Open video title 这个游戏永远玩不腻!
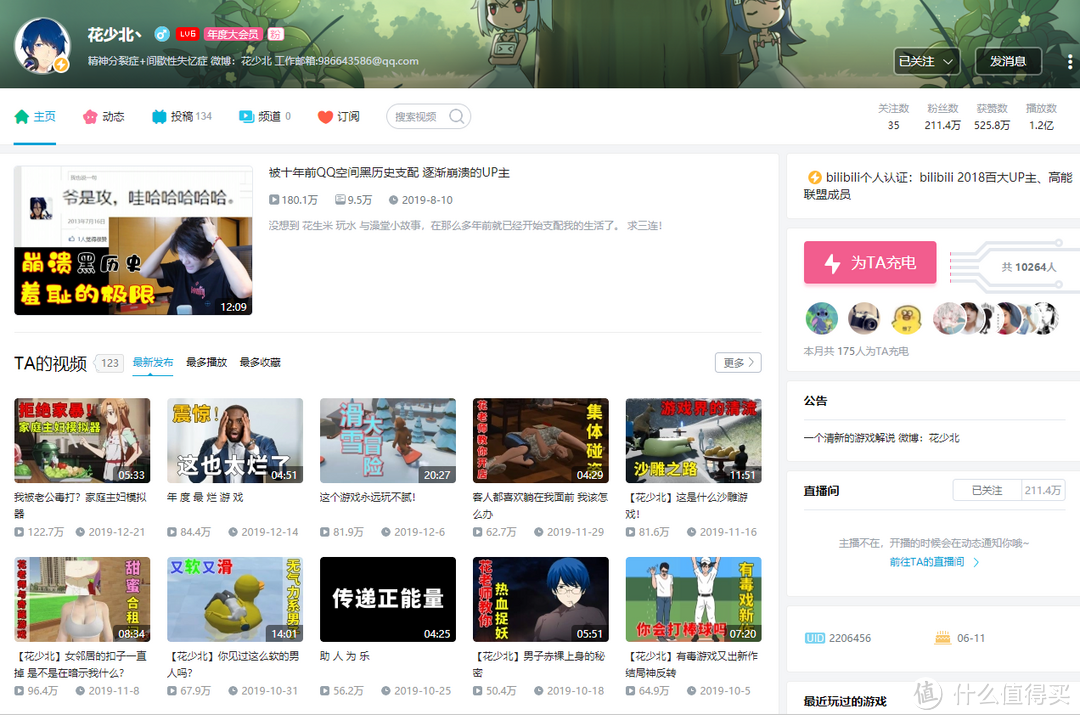1080x720 pixels. pos(368,497)
